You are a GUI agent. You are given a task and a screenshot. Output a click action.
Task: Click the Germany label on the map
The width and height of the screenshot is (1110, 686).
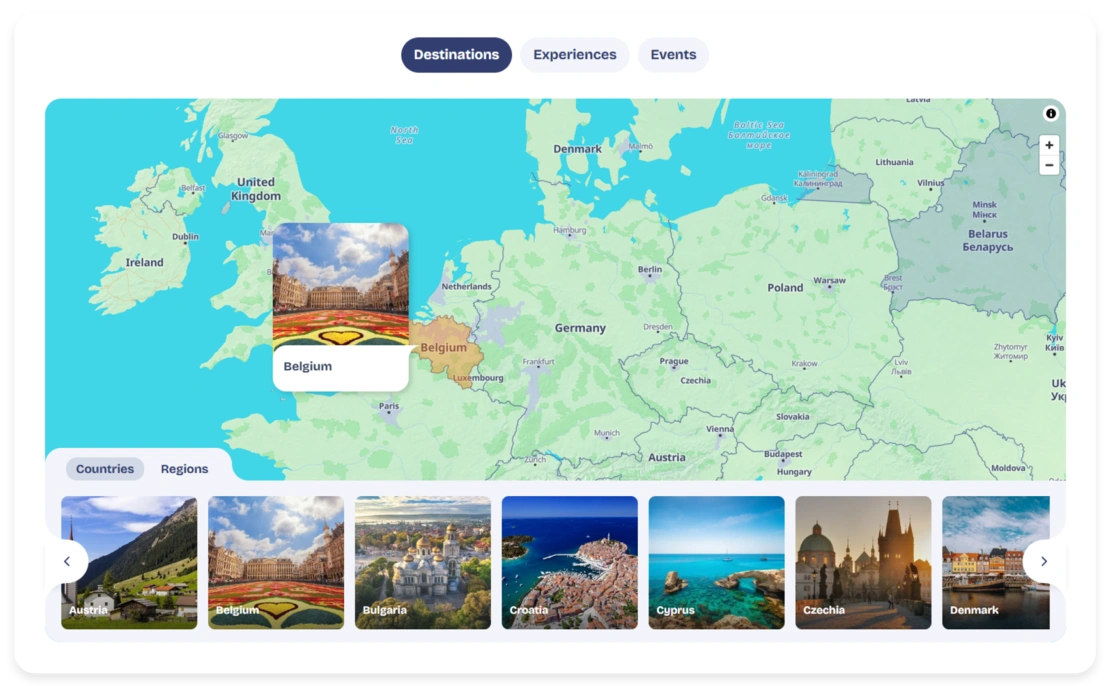580,328
